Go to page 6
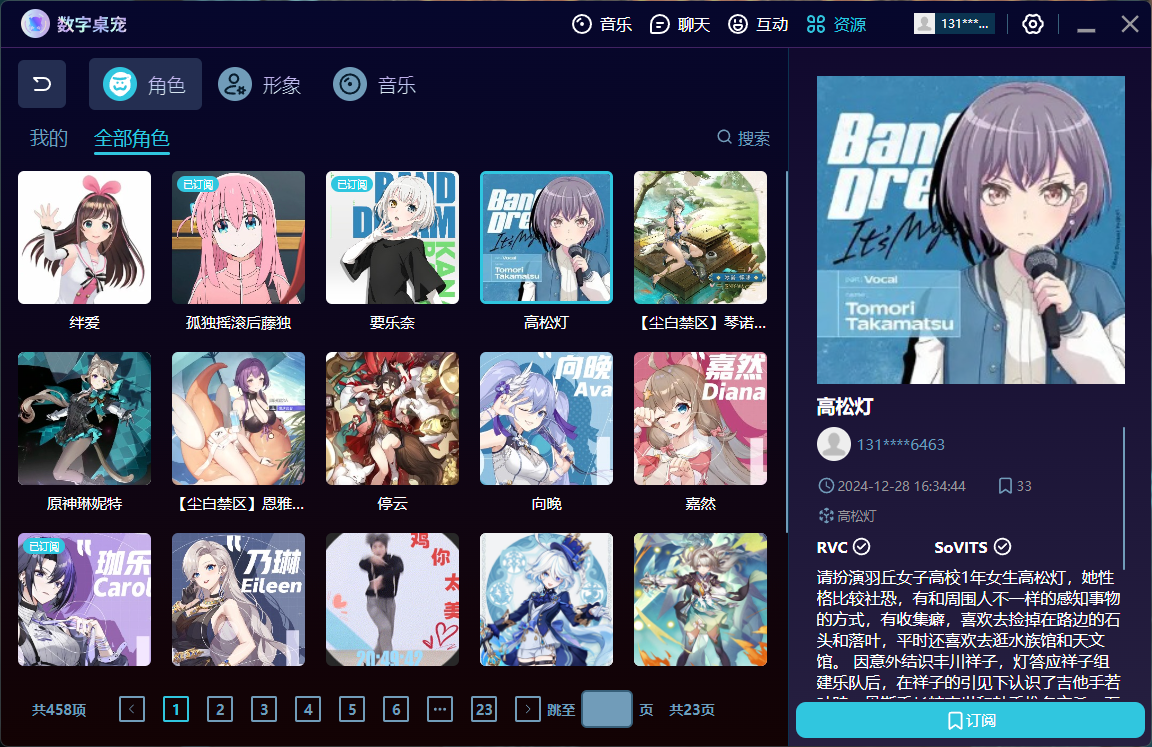 tap(396, 710)
